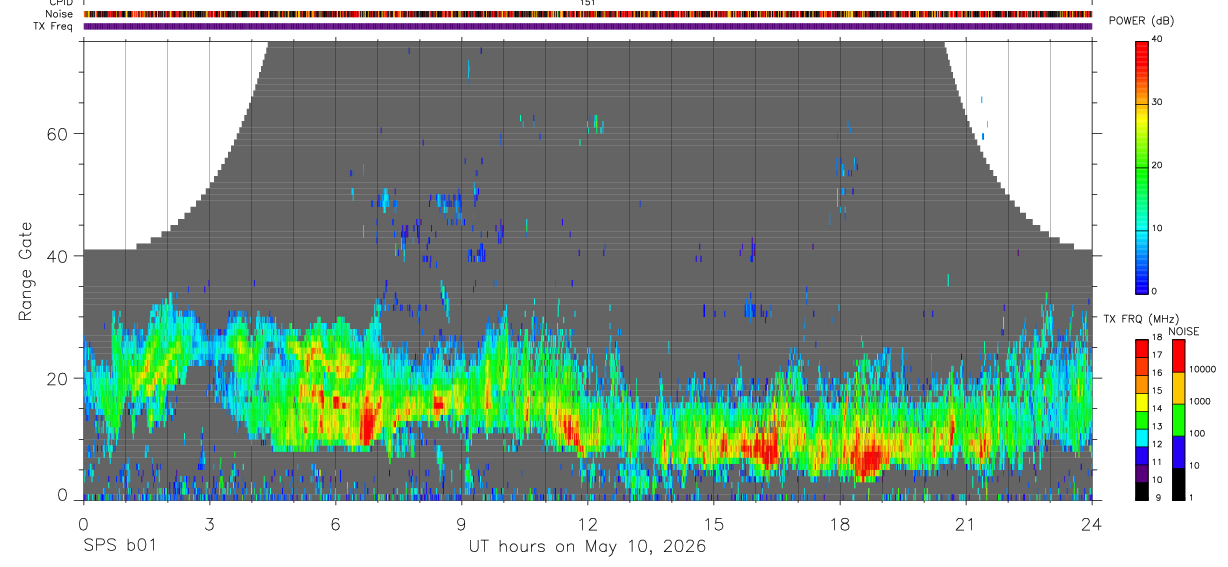Click the "24" hour tick on the time axis
The height and width of the screenshot is (567, 1228).
click(x=1092, y=524)
